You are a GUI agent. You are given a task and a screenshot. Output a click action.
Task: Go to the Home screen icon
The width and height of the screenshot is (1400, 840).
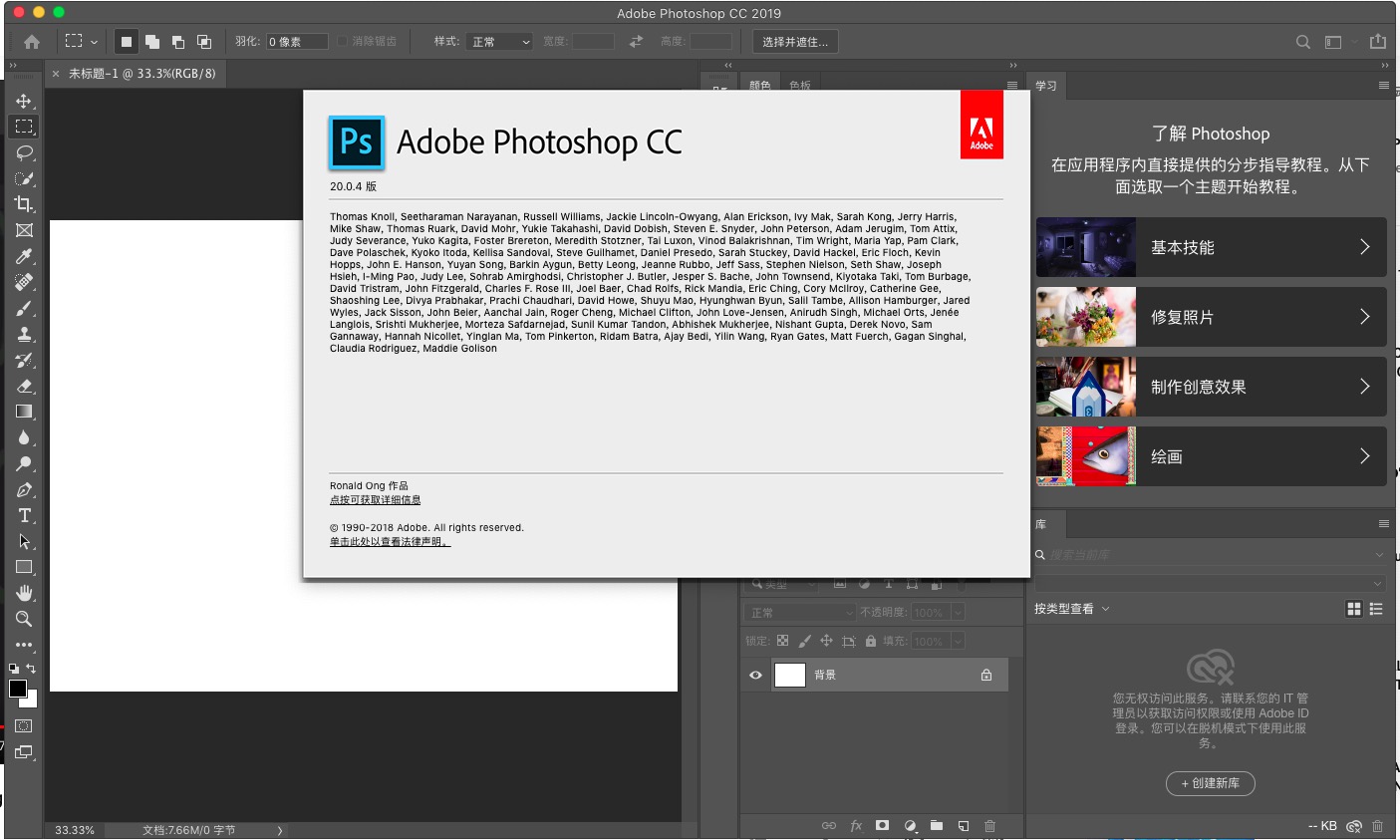tap(32, 42)
